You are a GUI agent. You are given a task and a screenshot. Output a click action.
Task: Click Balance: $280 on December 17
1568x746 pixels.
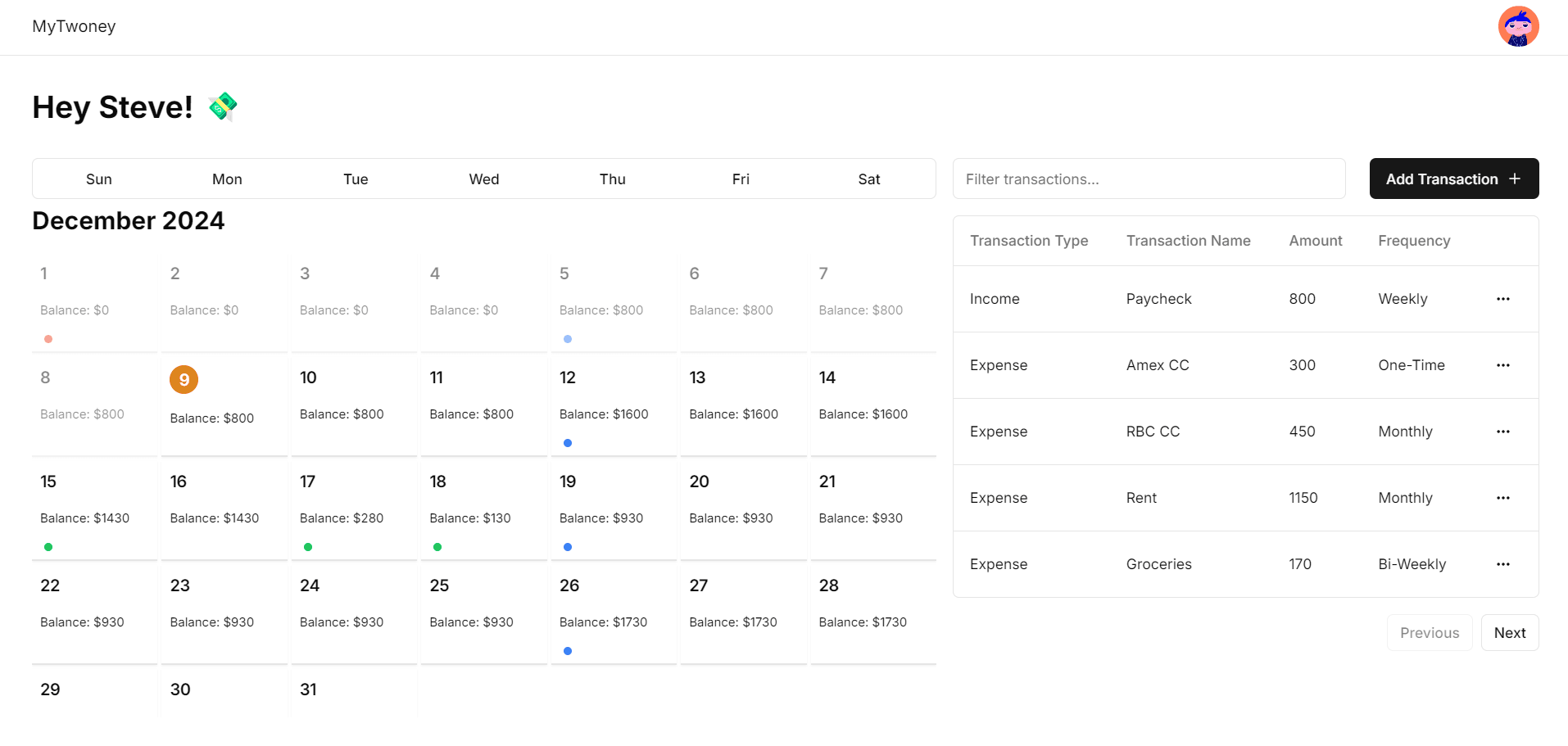coord(342,518)
